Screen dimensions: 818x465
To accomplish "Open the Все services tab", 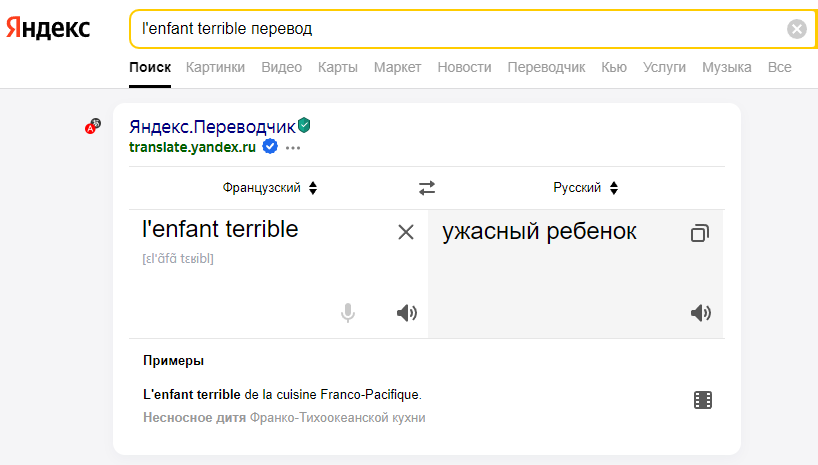I will click(x=779, y=67).
